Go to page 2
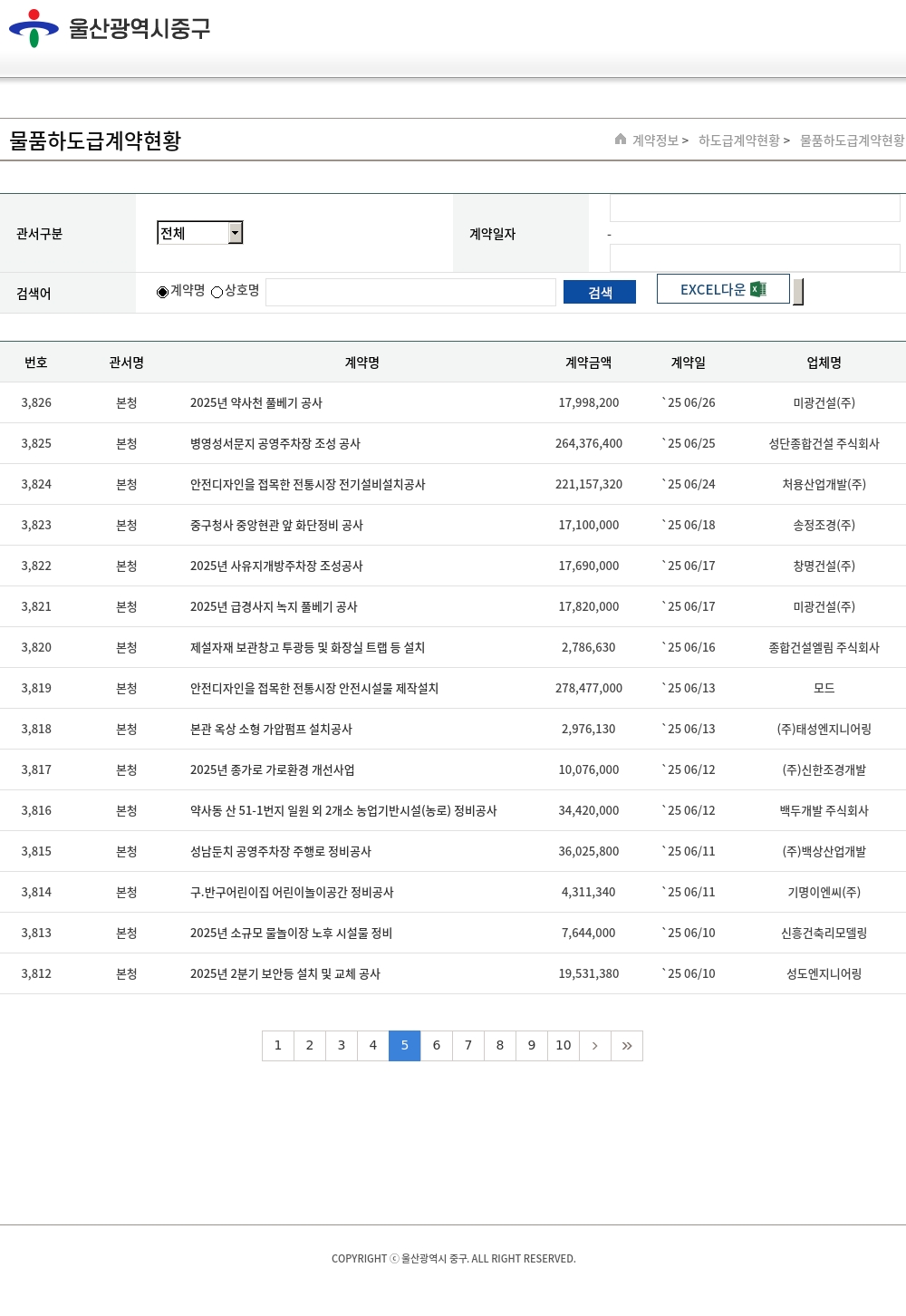 click(x=310, y=1046)
